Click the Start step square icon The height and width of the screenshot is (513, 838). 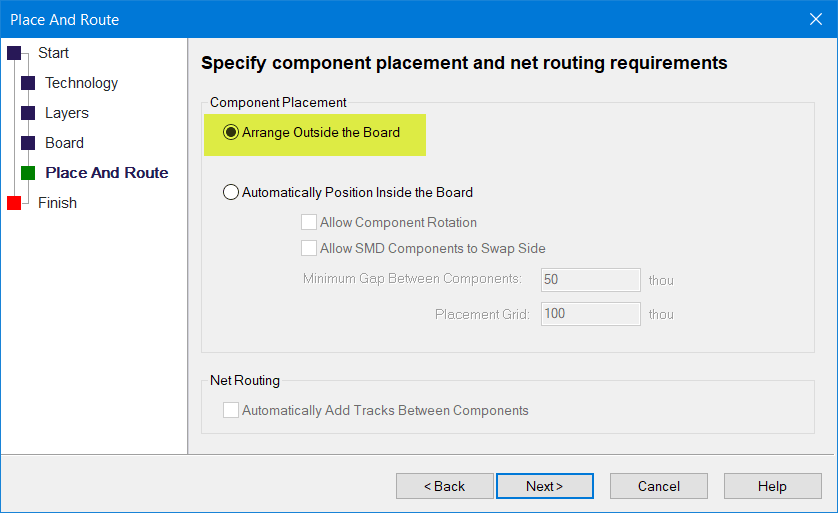point(14,53)
